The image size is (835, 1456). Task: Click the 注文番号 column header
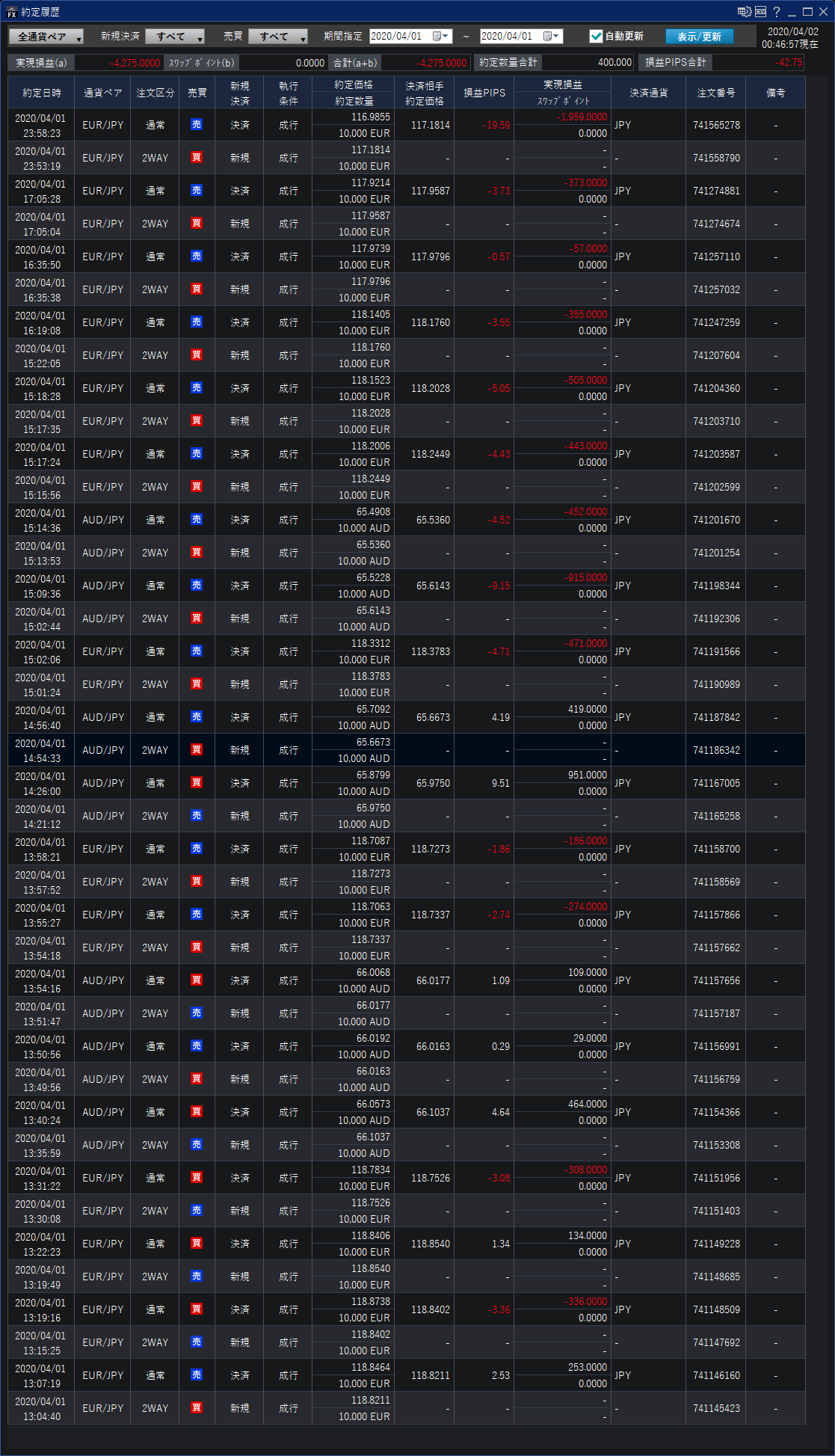tap(716, 93)
